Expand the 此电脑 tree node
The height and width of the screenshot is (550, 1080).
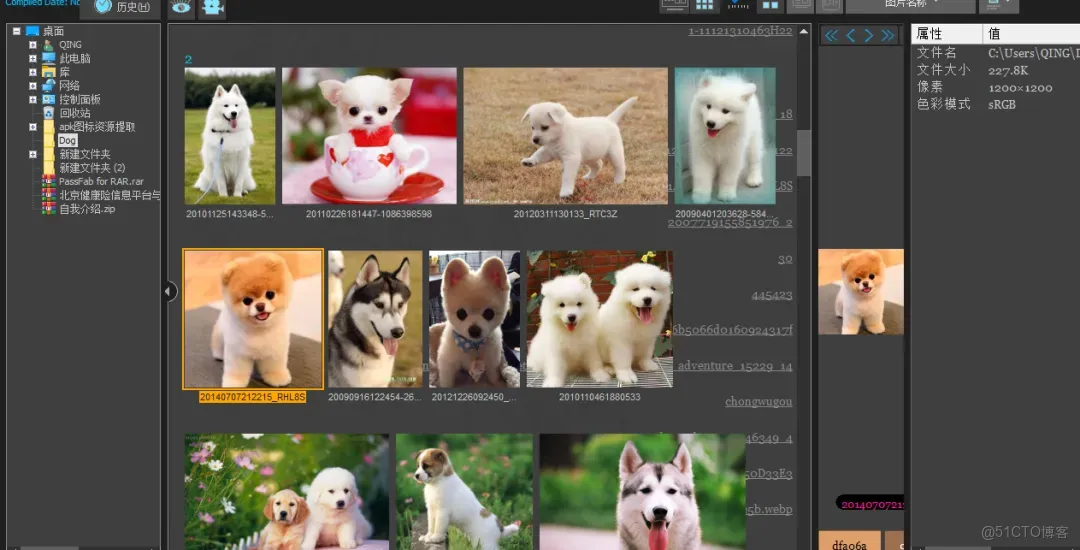click(x=33, y=59)
